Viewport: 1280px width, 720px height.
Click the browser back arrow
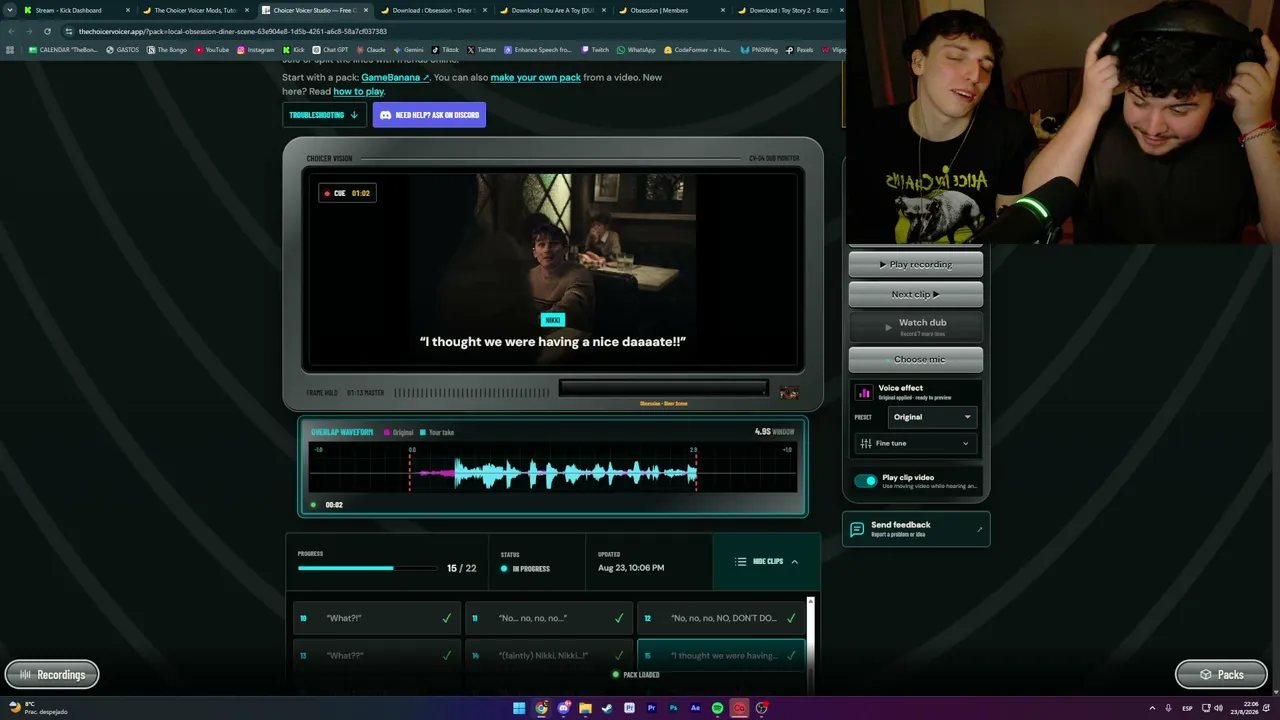[11, 31]
